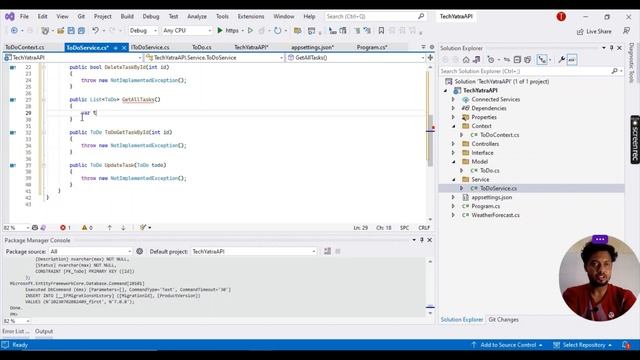Expand the Controllers folder

click(x=453, y=144)
